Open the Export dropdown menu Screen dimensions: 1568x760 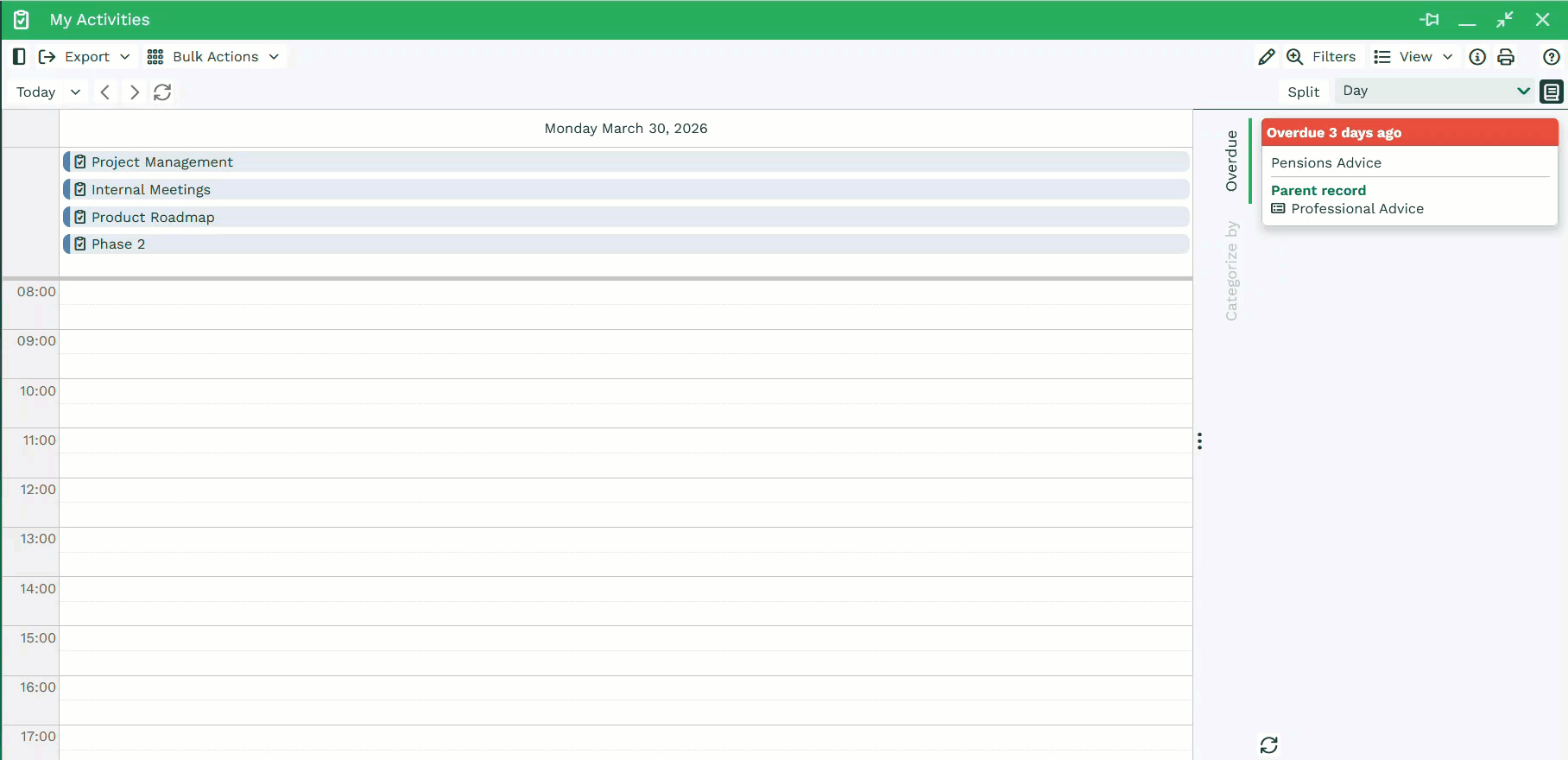pos(85,57)
